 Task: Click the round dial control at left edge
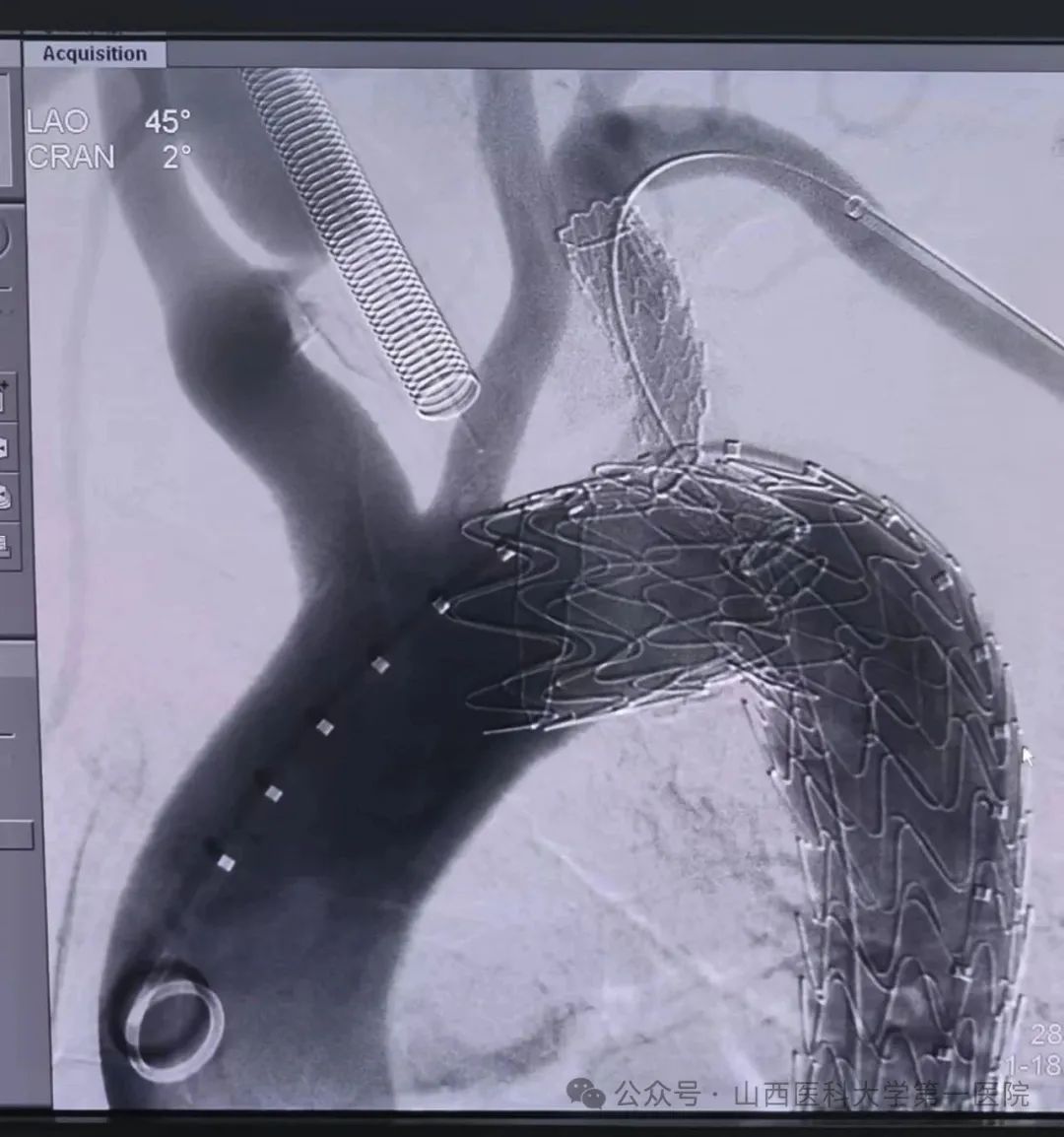(x=4, y=239)
